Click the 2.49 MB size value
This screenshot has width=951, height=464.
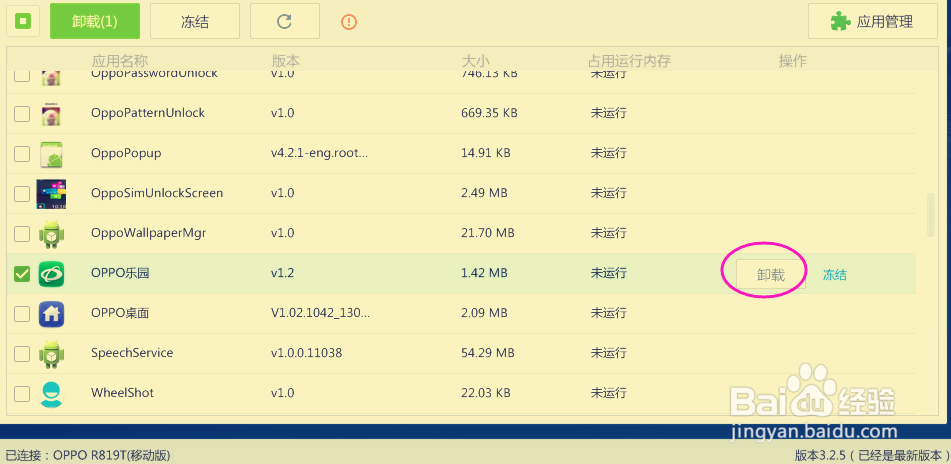click(485, 193)
